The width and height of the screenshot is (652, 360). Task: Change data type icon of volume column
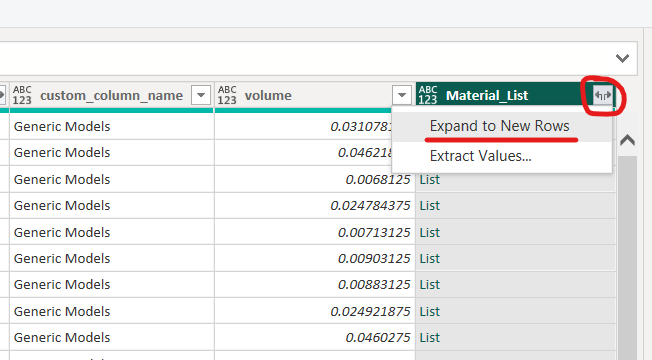[x=227, y=95]
